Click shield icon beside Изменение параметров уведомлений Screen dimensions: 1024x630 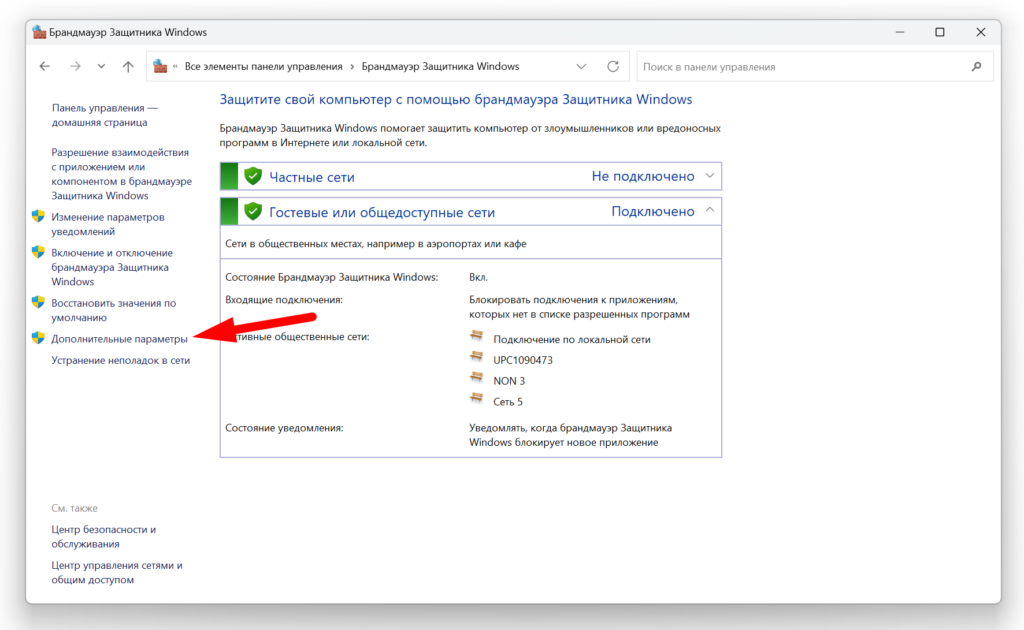coord(39,217)
